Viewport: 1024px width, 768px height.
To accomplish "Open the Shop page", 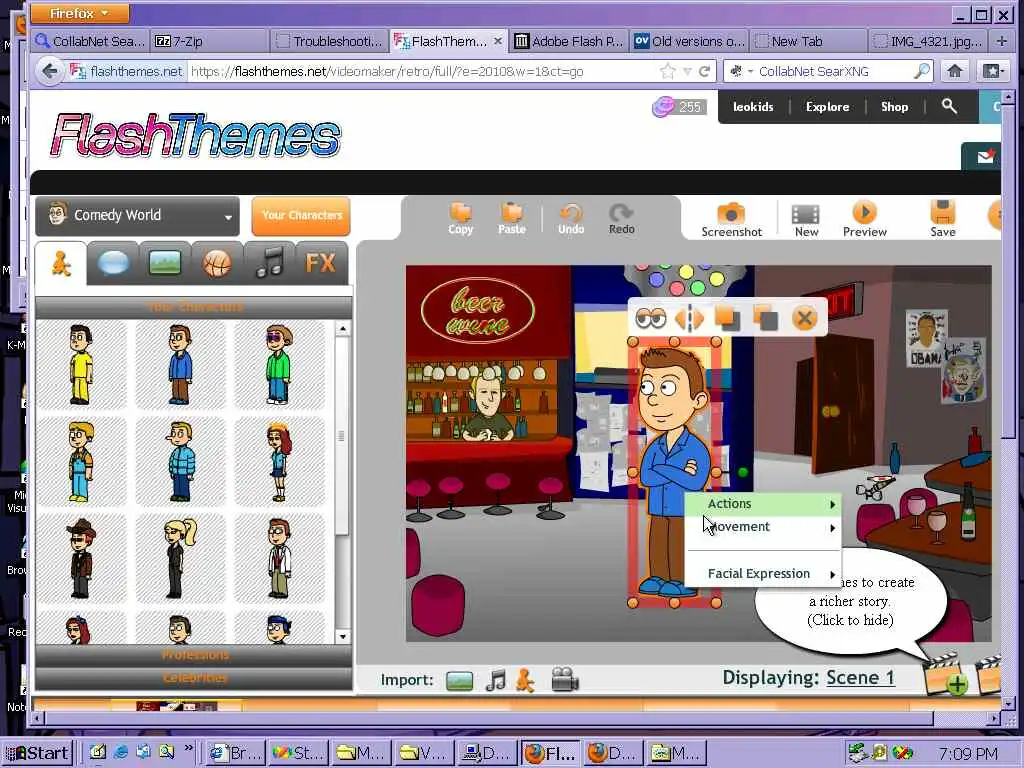I will click(894, 107).
